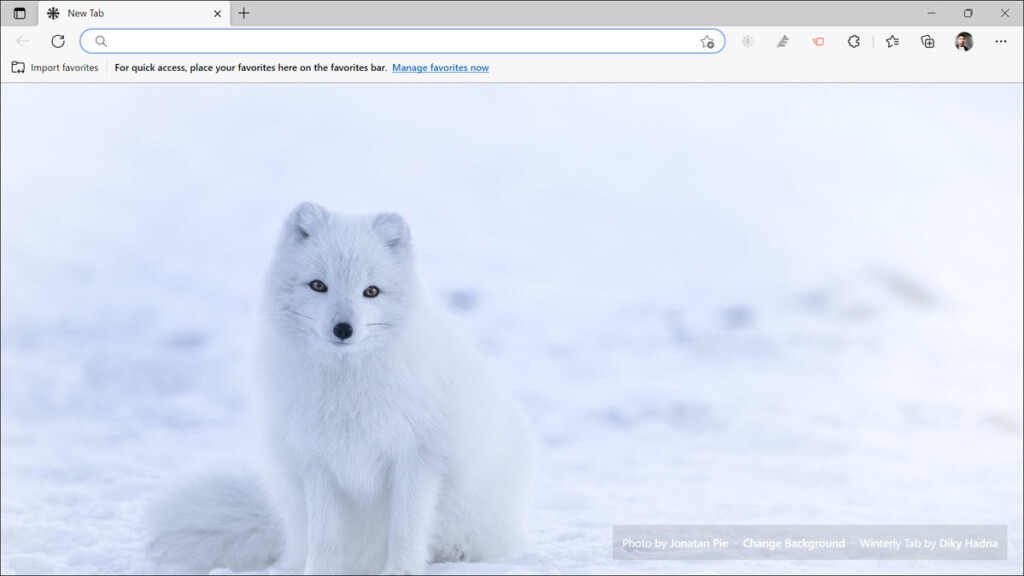The image size is (1024, 576).
Task: Open the tab actions menu
Action: coord(18,13)
